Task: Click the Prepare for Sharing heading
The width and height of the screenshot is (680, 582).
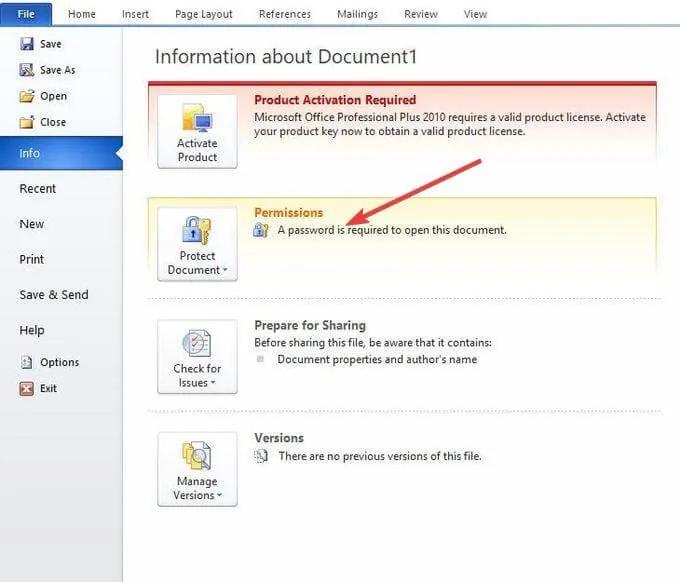Action: [310, 325]
